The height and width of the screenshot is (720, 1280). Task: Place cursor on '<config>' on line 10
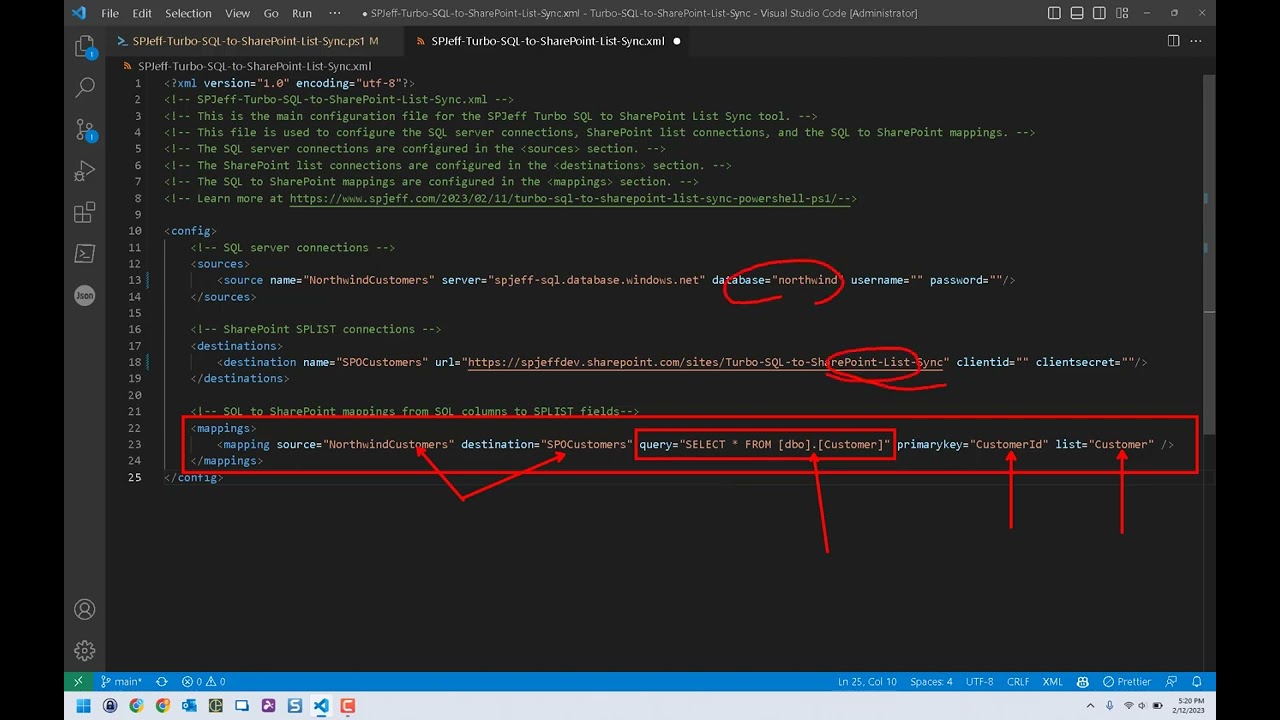pos(190,231)
